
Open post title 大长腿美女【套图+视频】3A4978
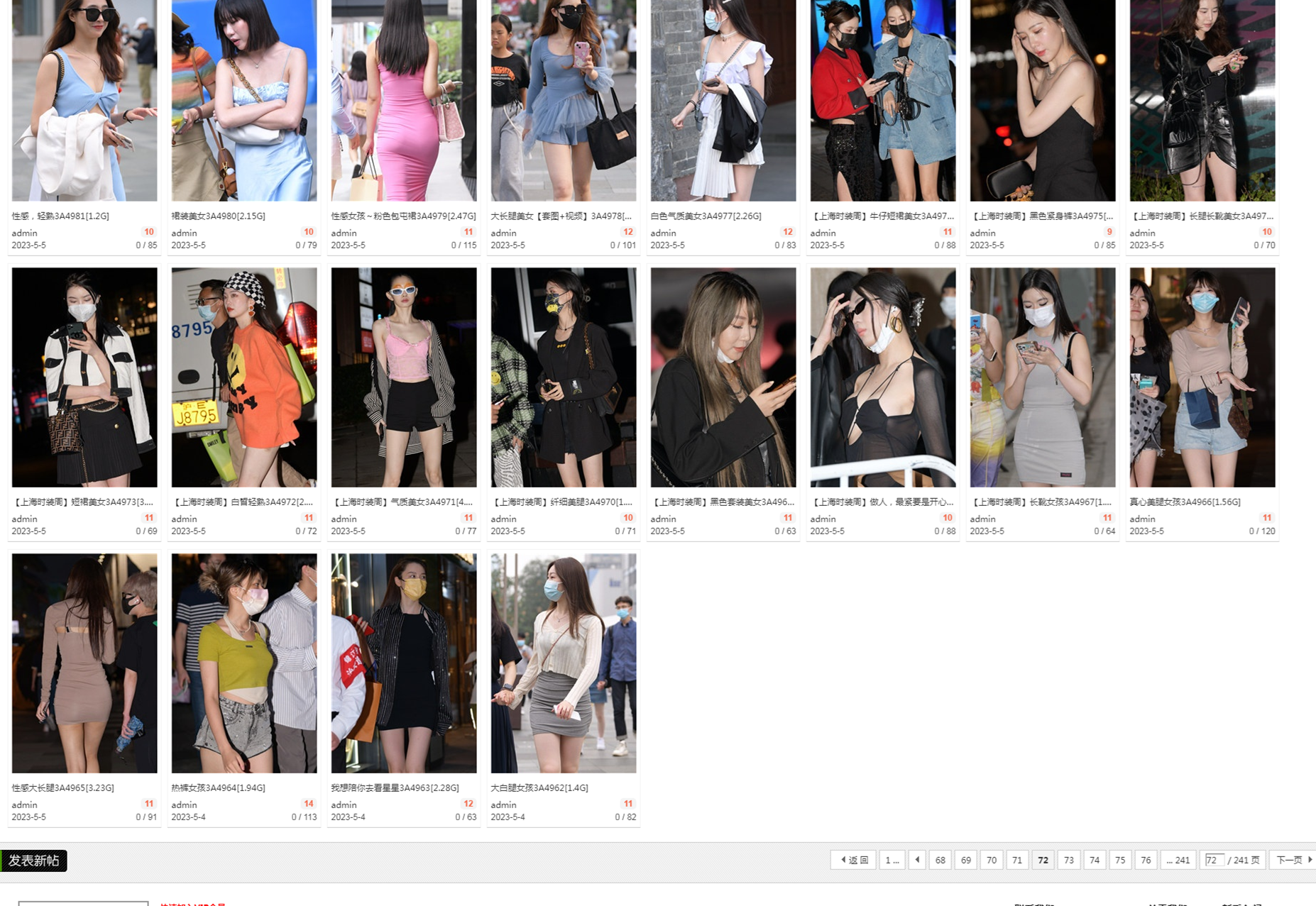(x=561, y=216)
